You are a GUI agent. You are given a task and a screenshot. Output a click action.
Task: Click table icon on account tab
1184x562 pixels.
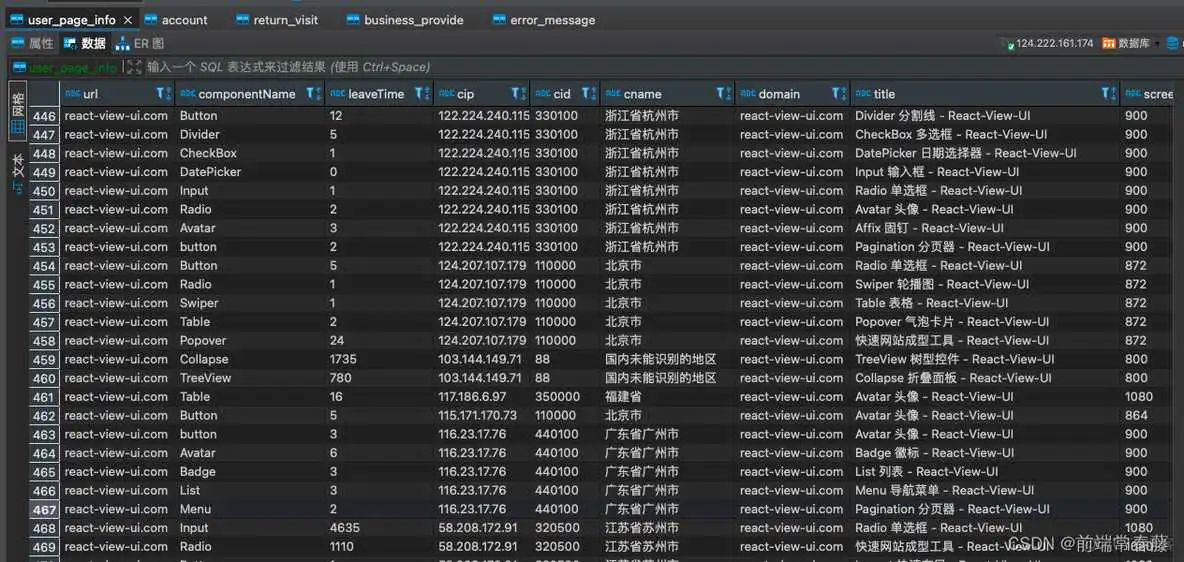(151, 20)
